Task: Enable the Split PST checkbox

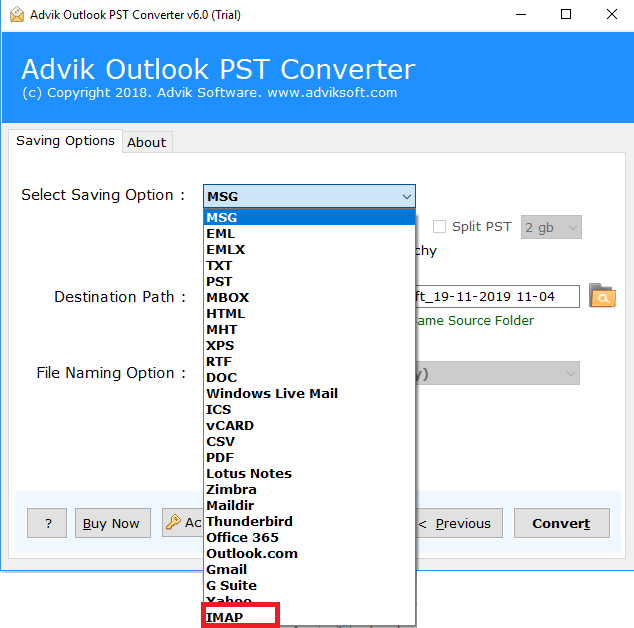Action: pyautogui.click(x=439, y=226)
